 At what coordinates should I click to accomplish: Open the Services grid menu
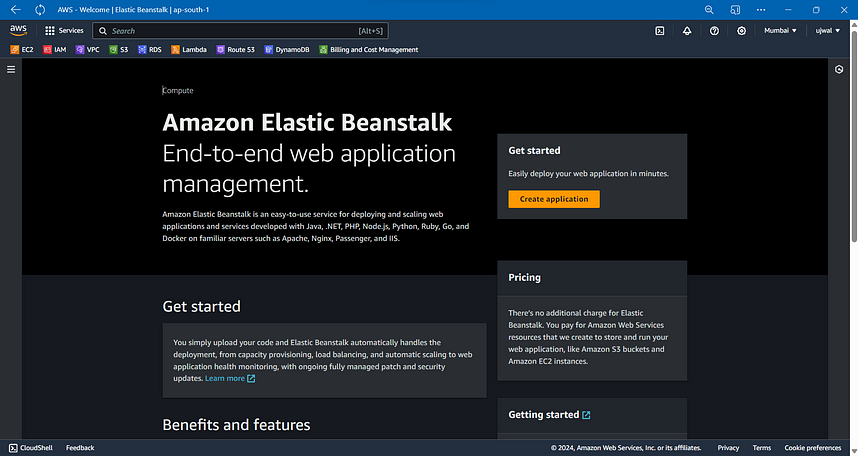click(64, 31)
